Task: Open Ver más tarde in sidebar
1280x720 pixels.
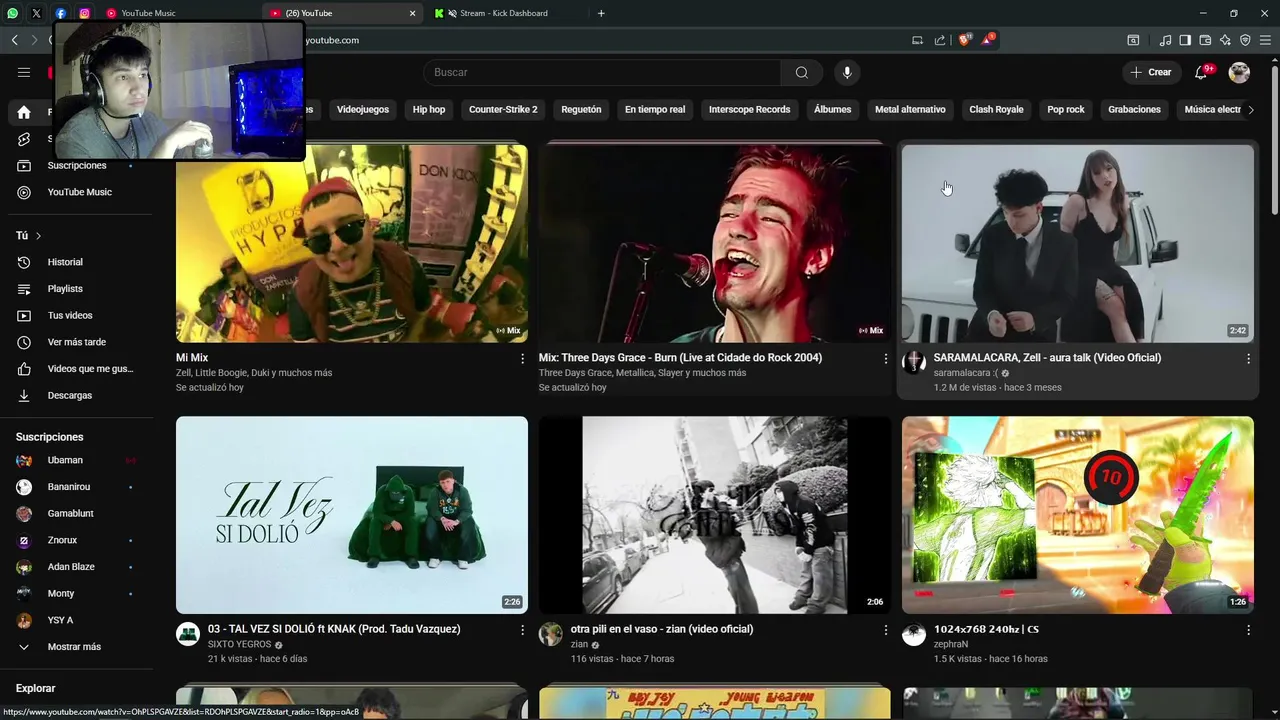Action: [78, 342]
